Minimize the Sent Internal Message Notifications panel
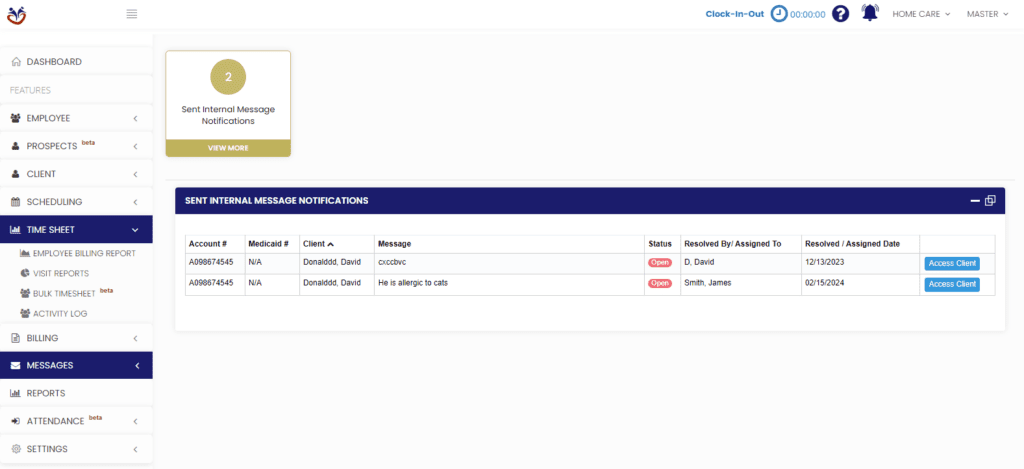 click(x=975, y=201)
